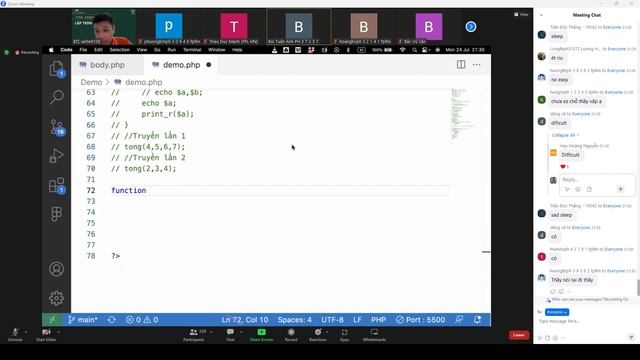This screenshot has width=640, height=360.
Task: Open the Everyone recipient dropdown in chat
Action: tap(557, 312)
